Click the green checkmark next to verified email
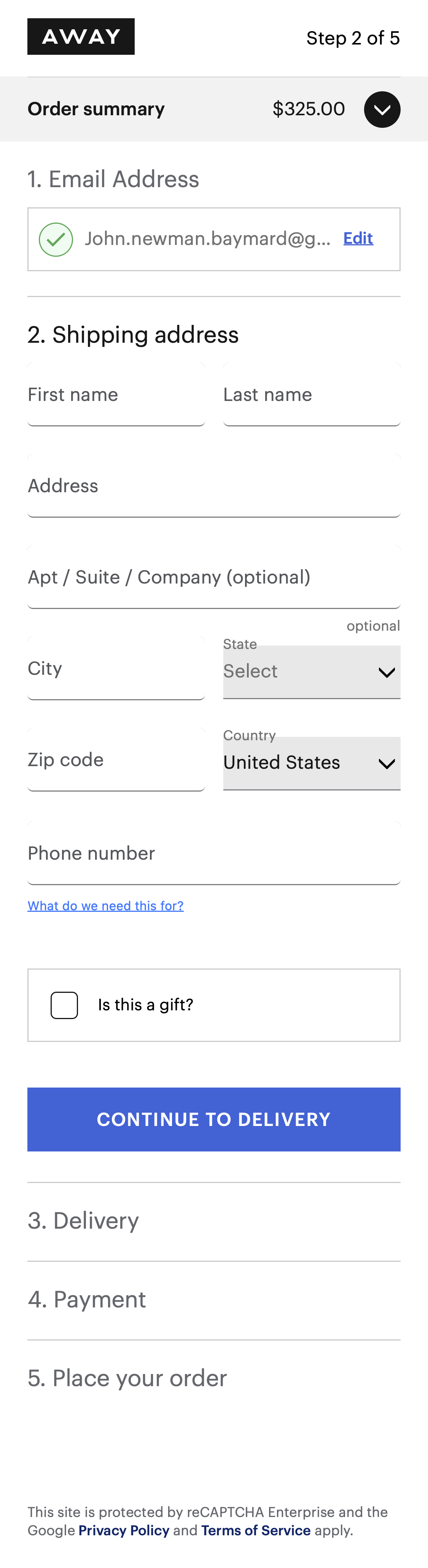The height and width of the screenshot is (1568, 428). tap(56, 238)
